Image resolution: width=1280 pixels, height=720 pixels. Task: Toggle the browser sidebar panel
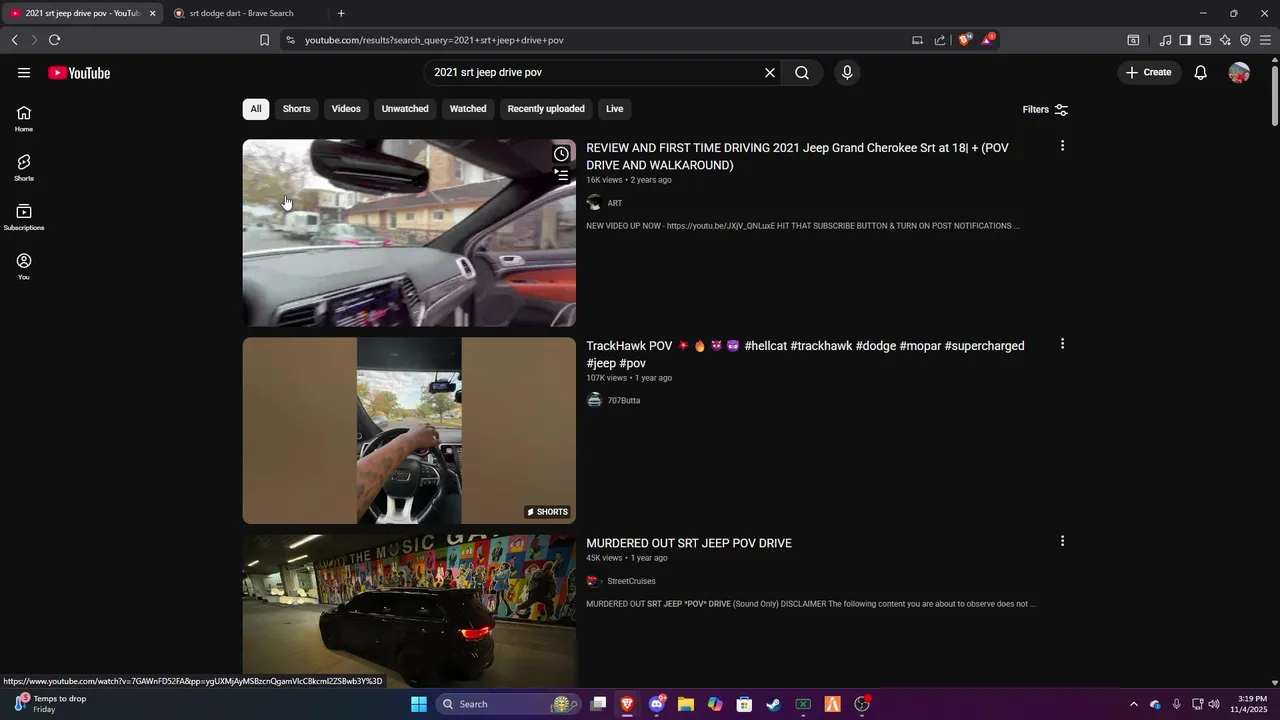tap(1185, 40)
